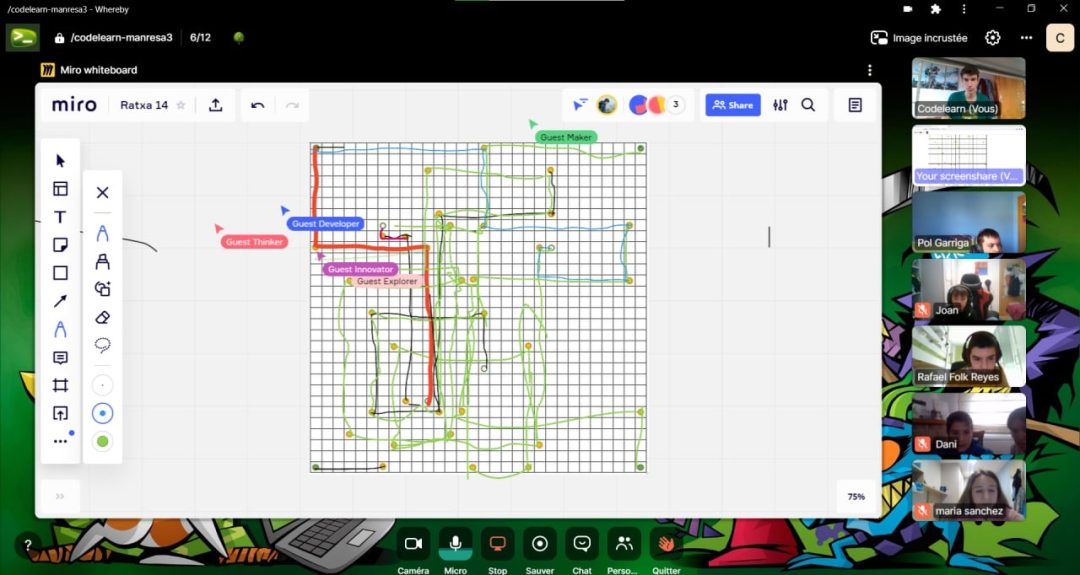The image size is (1080, 575).
Task: Open the board owner avatar
Action: click(x=606, y=105)
